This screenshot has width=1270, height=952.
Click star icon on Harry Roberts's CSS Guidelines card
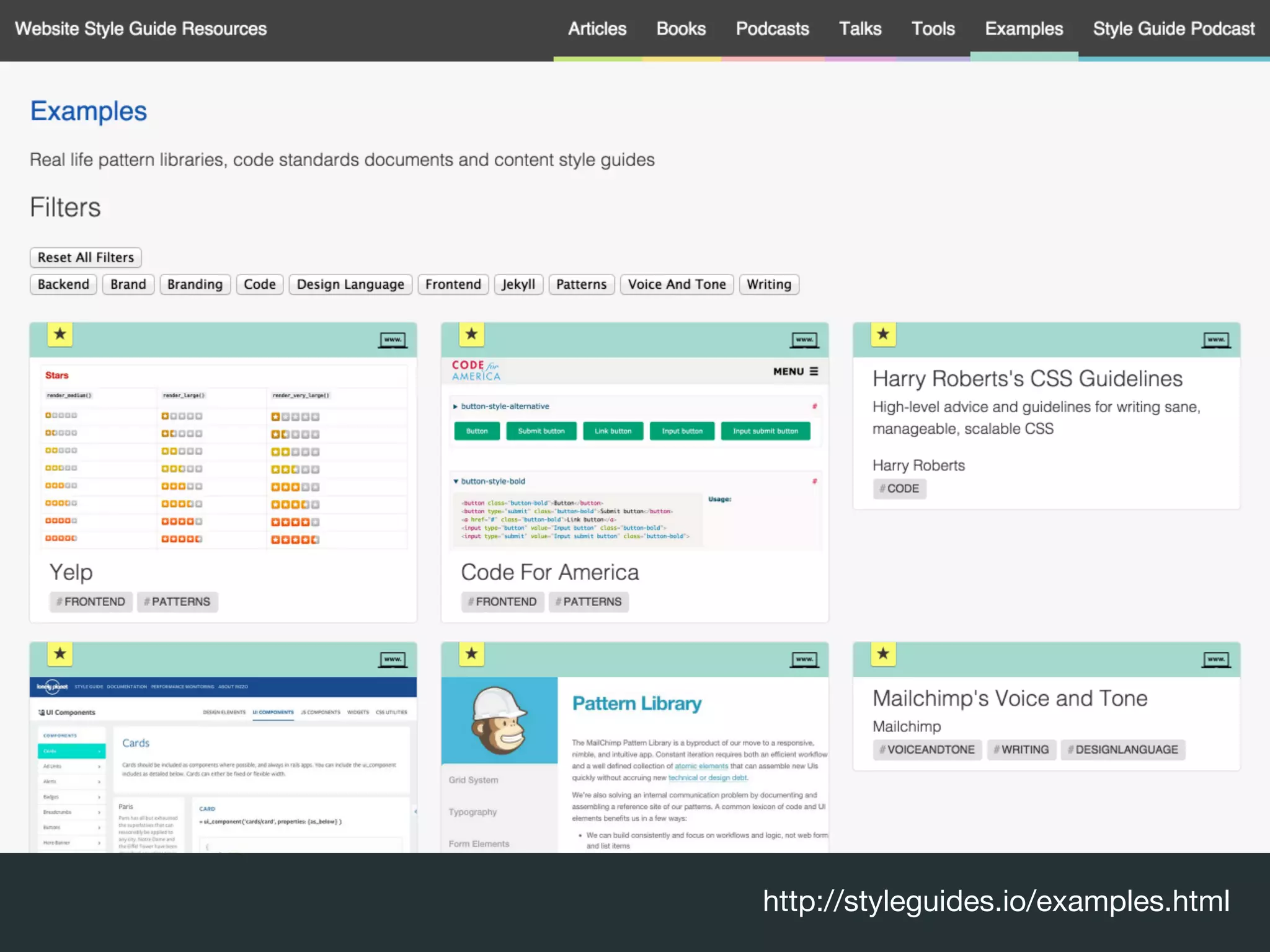click(x=884, y=335)
